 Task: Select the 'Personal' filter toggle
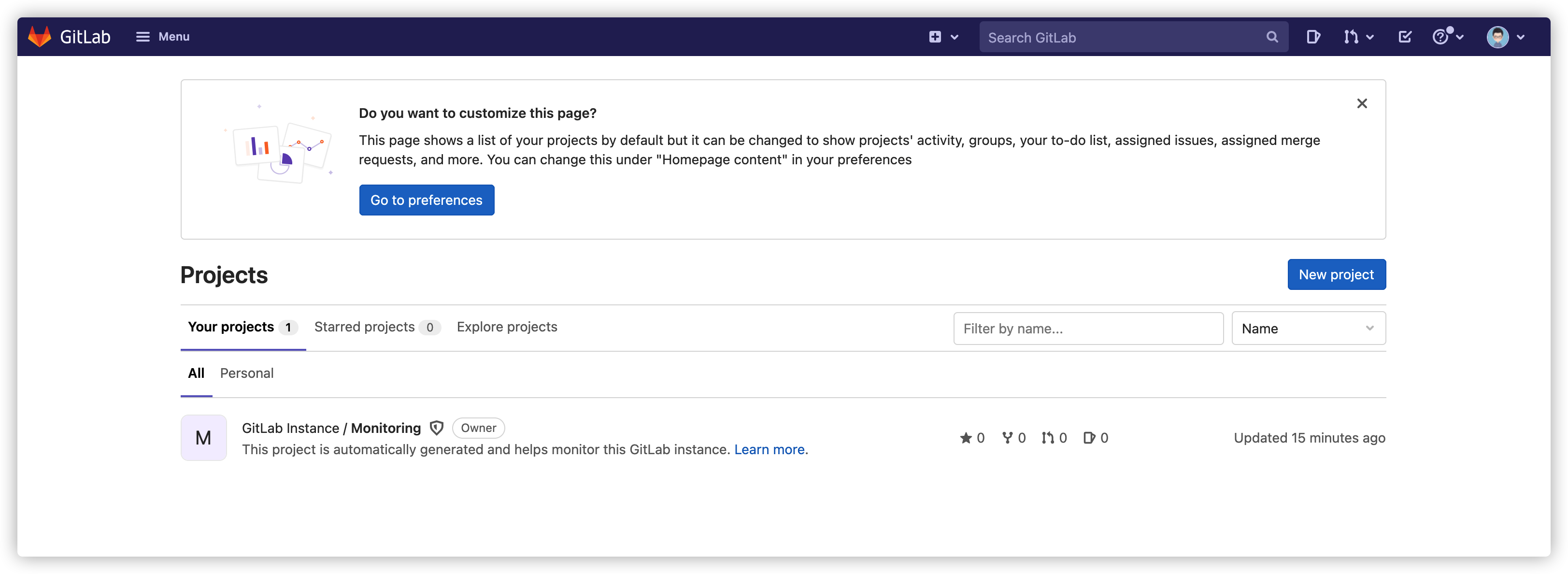247,372
